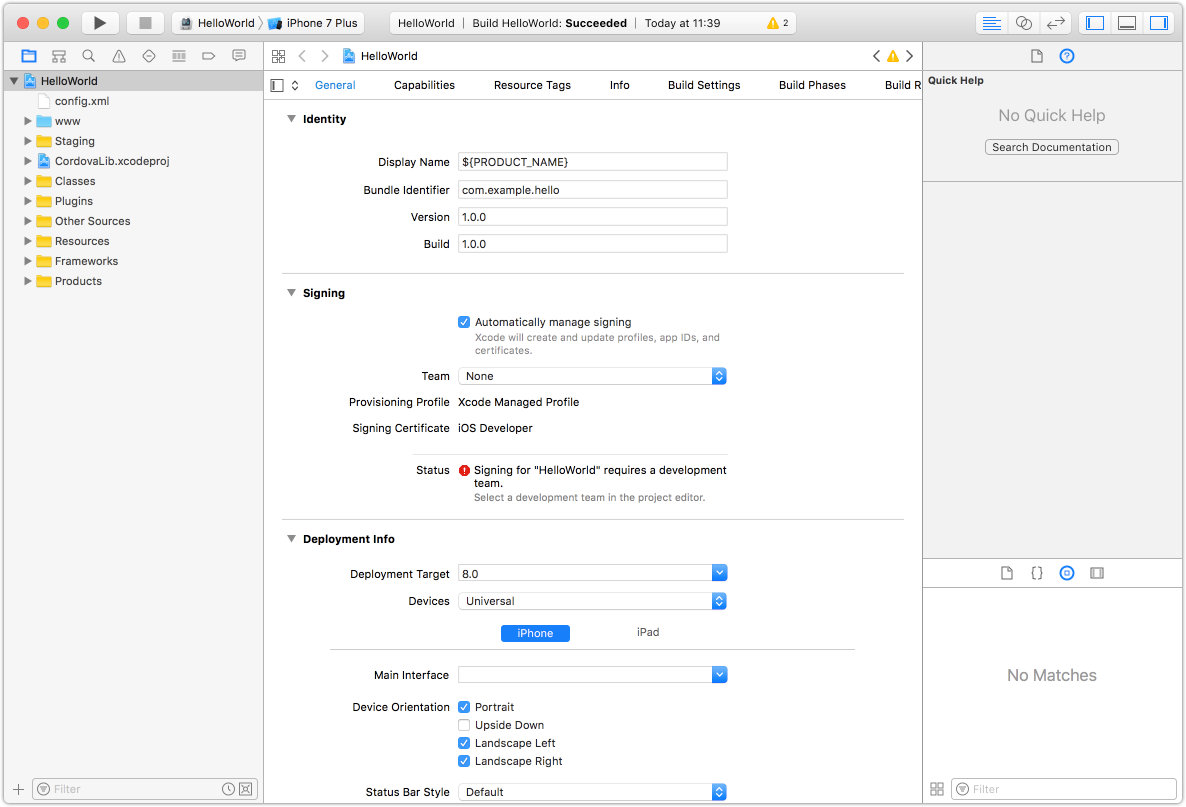Show the Quick Help inspector icon
The width and height of the screenshot is (1186, 807).
pos(1066,56)
